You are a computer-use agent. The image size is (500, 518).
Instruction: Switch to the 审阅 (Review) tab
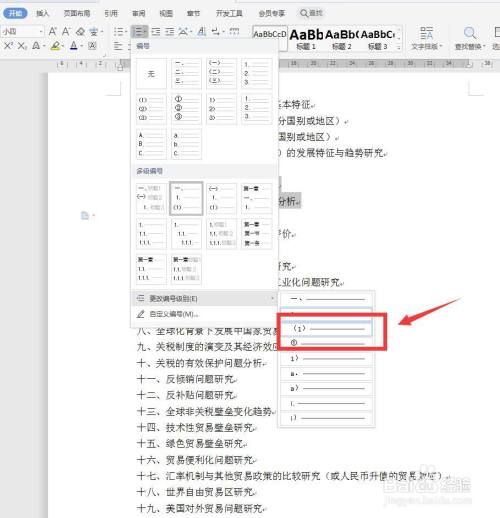click(139, 13)
